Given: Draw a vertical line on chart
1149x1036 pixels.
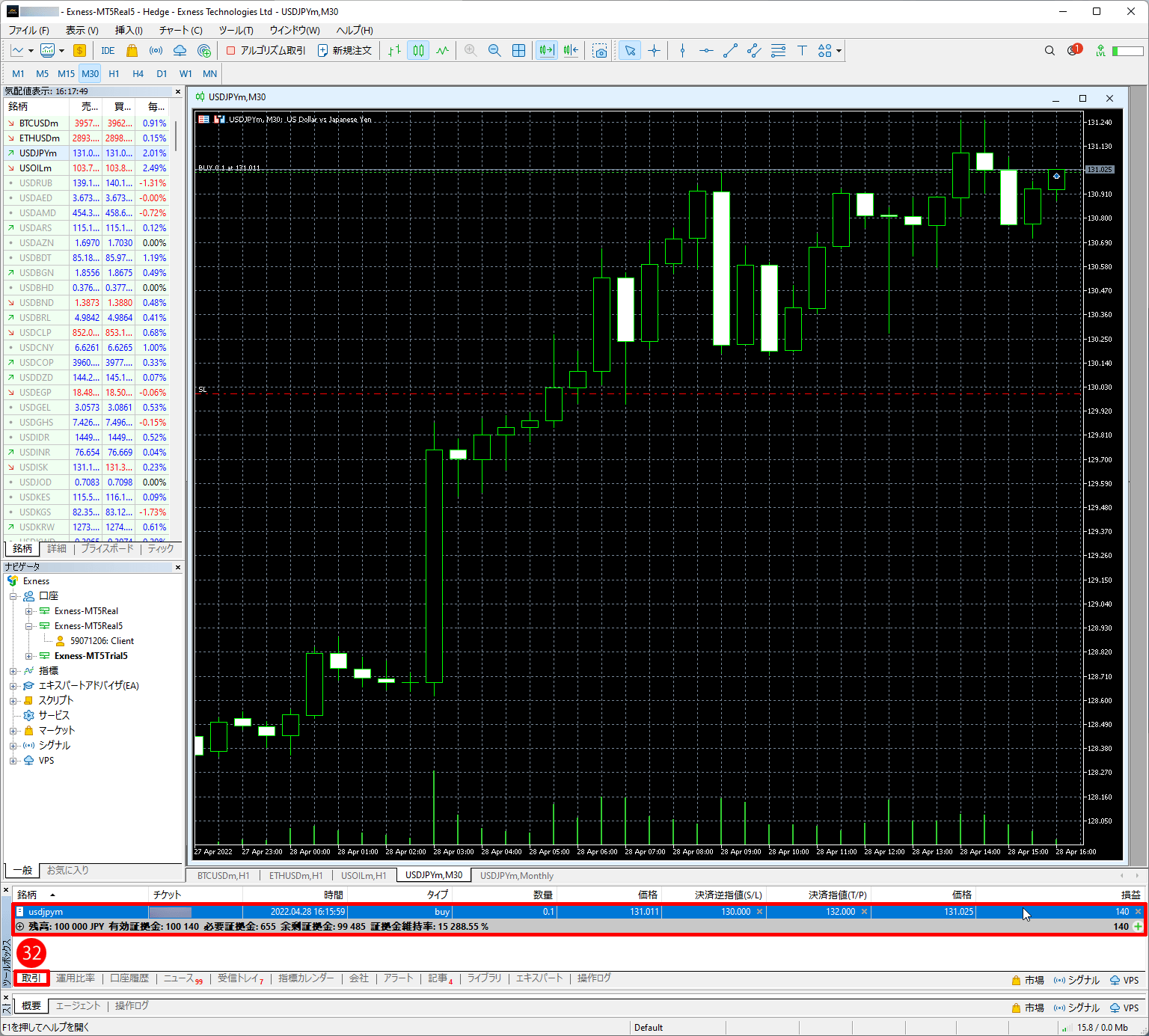Looking at the screenshot, I should 682,51.
